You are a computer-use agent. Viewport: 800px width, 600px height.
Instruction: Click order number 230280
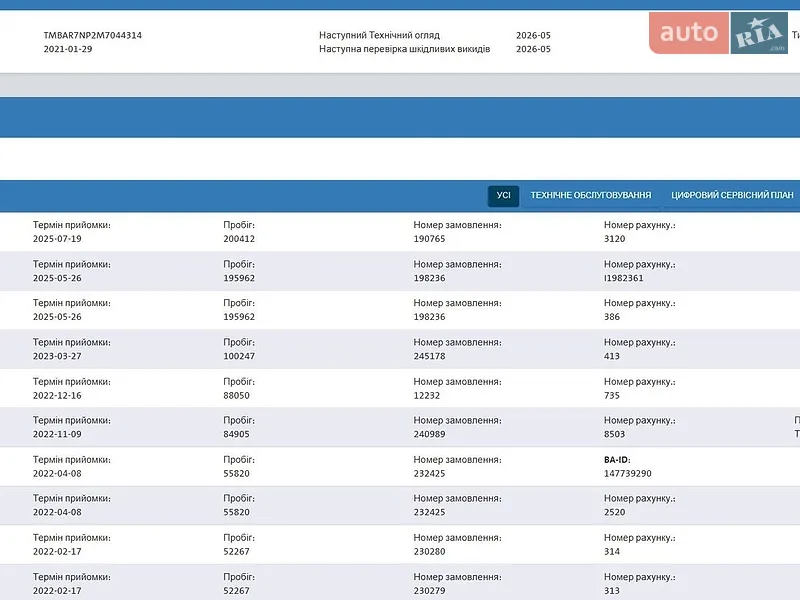[x=430, y=552]
